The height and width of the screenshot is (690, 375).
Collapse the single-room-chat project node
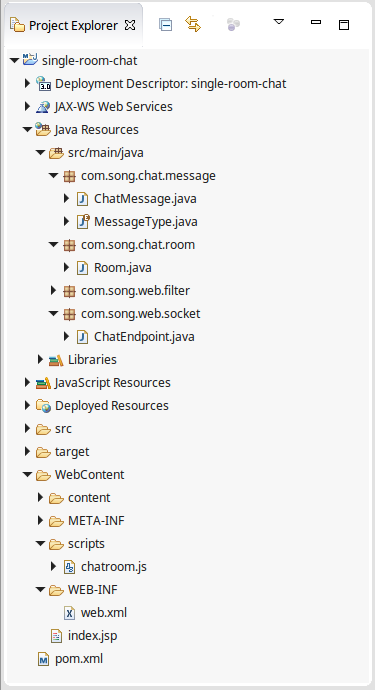pos(14,61)
